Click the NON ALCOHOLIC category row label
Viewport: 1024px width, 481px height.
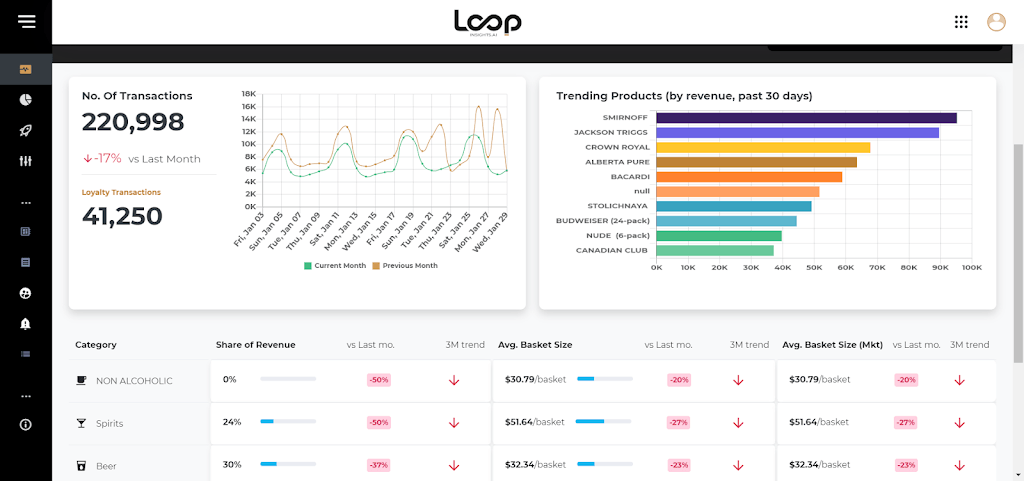coord(134,380)
